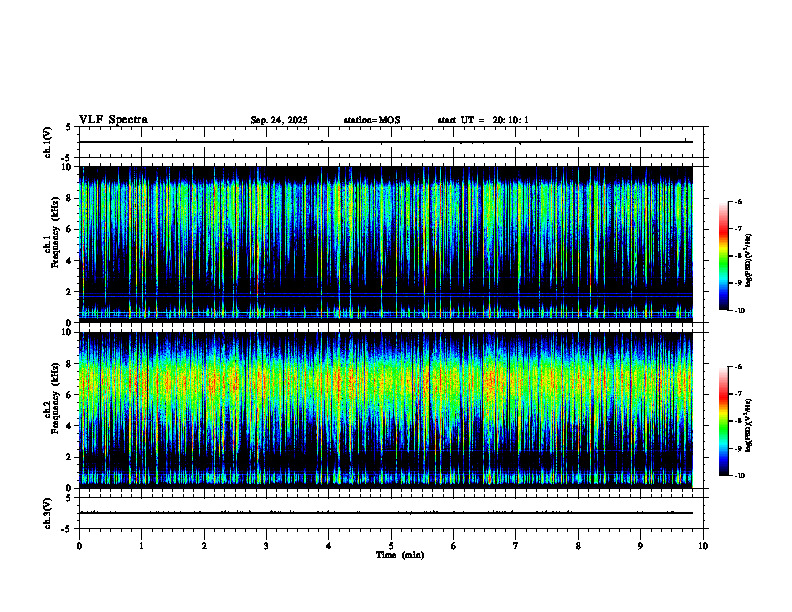Click time-axis tick label "3"
This screenshot has height=612, width=792.
[266, 546]
